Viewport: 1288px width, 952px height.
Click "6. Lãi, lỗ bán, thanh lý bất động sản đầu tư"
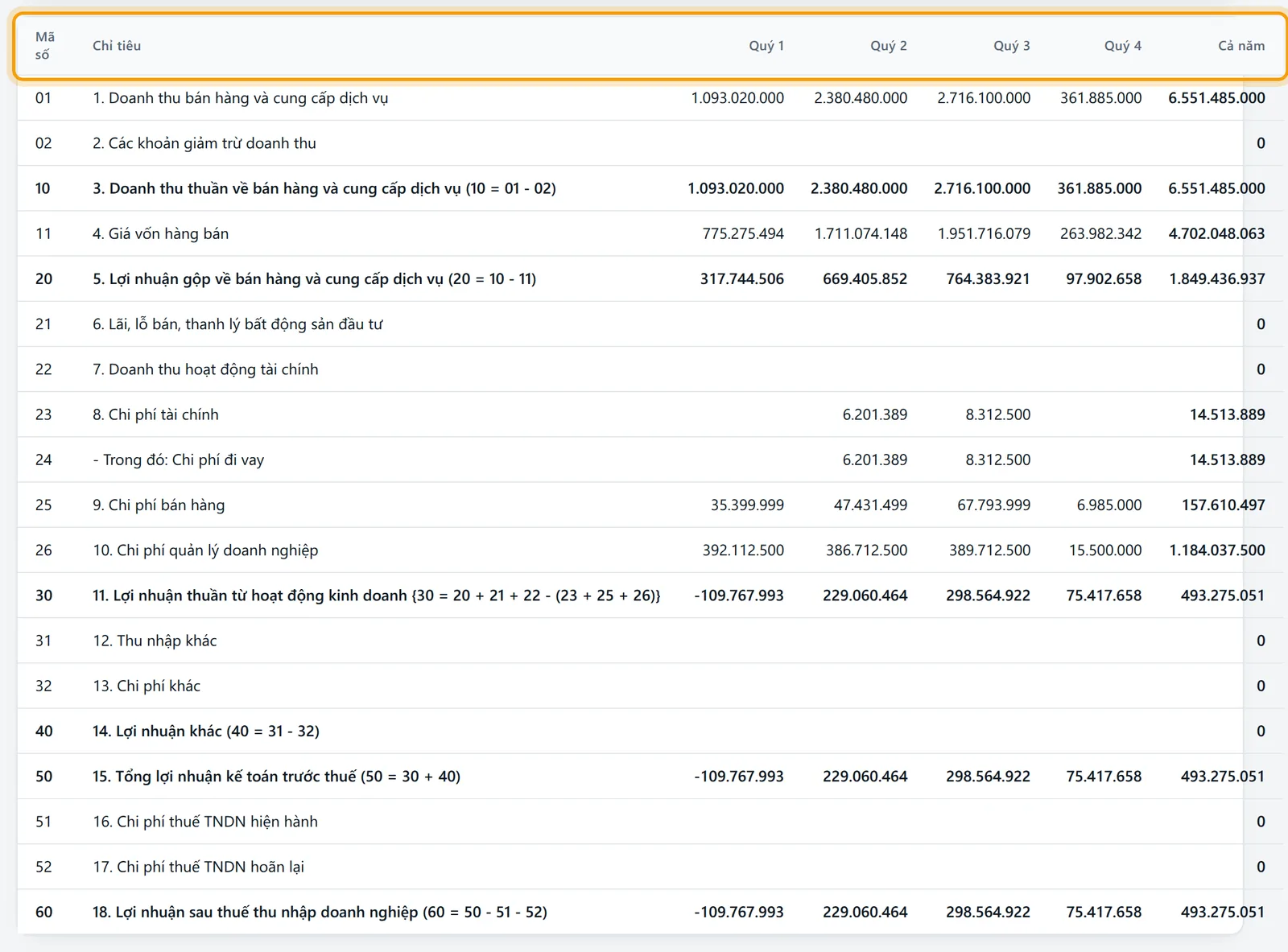click(237, 324)
